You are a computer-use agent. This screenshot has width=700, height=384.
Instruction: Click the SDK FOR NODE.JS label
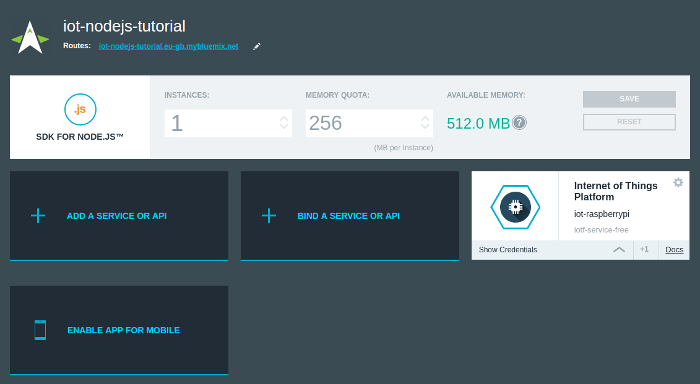tap(80, 137)
